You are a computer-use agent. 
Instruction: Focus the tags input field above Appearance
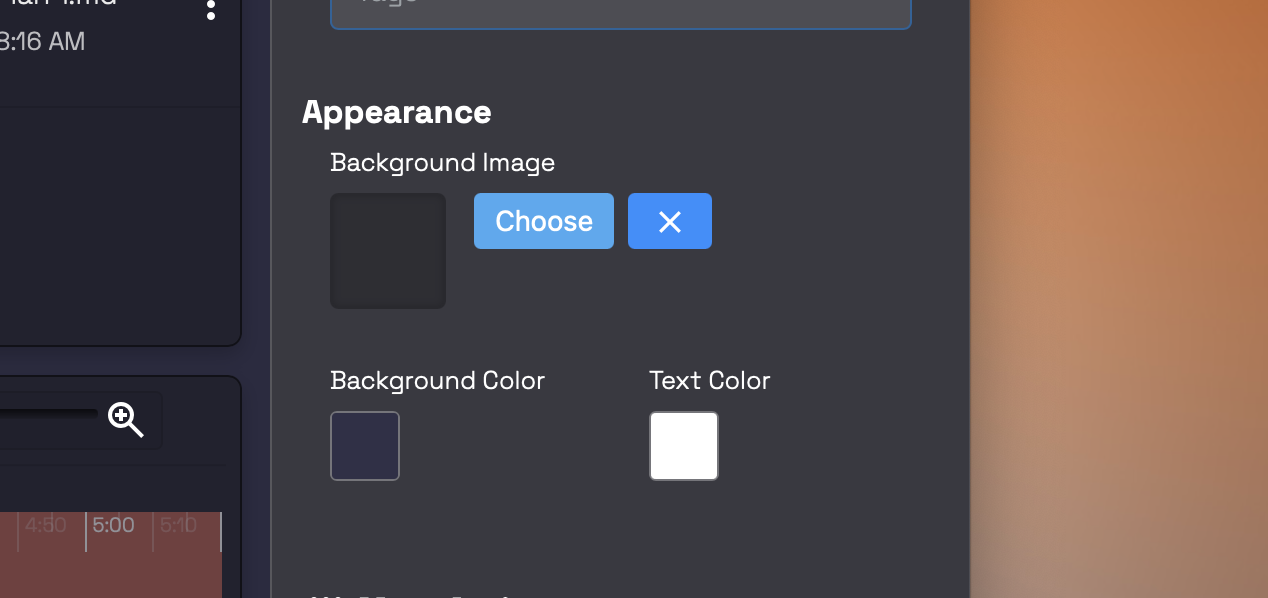[x=621, y=12]
